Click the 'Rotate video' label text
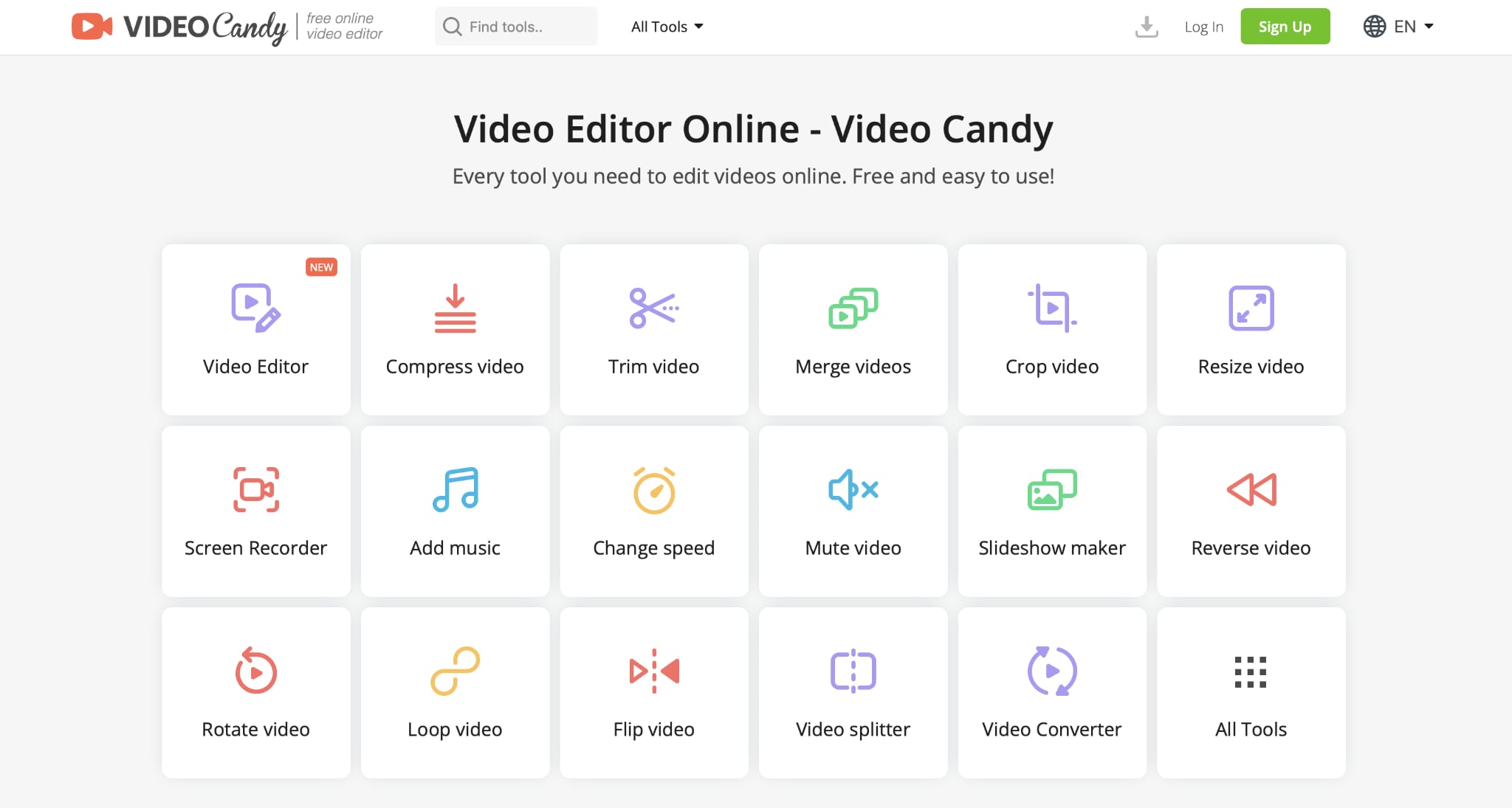 (x=255, y=729)
